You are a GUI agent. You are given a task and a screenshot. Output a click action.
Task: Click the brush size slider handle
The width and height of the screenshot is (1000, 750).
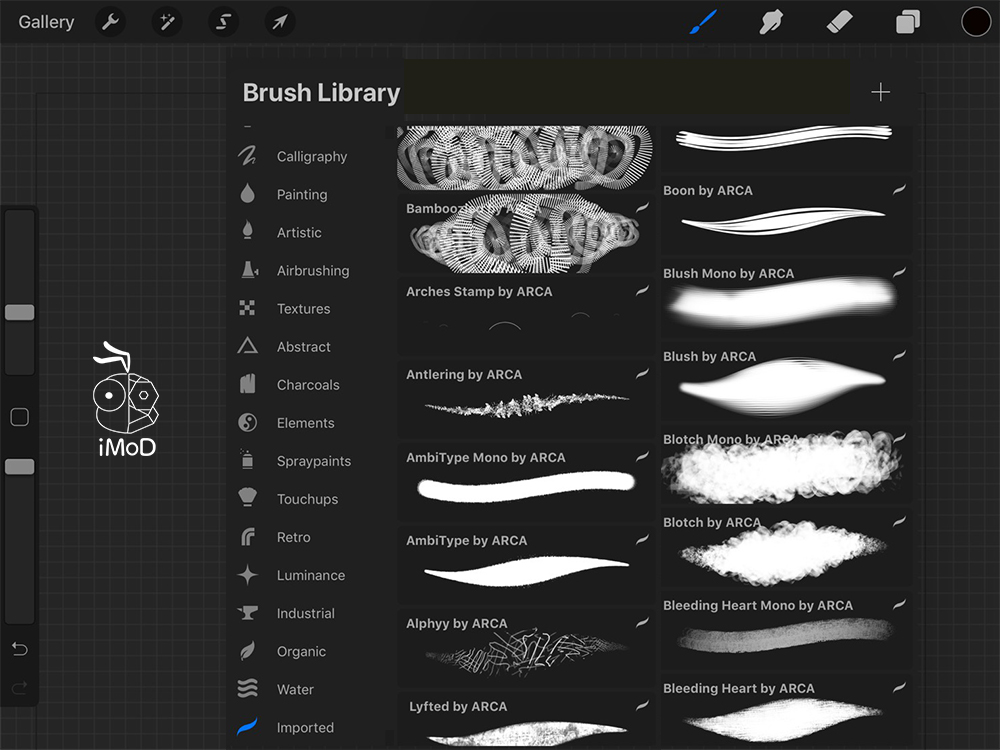point(20,313)
